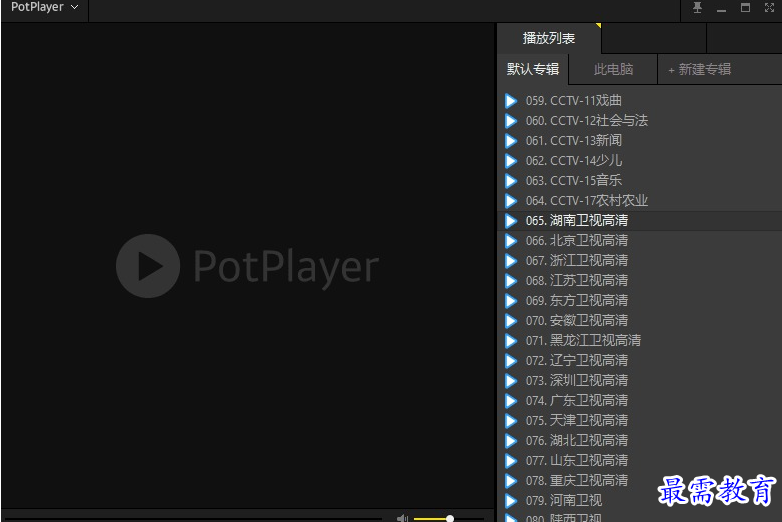This screenshot has width=782, height=522.
Task: Mute audio with the speaker icon
Action: click(x=402, y=519)
